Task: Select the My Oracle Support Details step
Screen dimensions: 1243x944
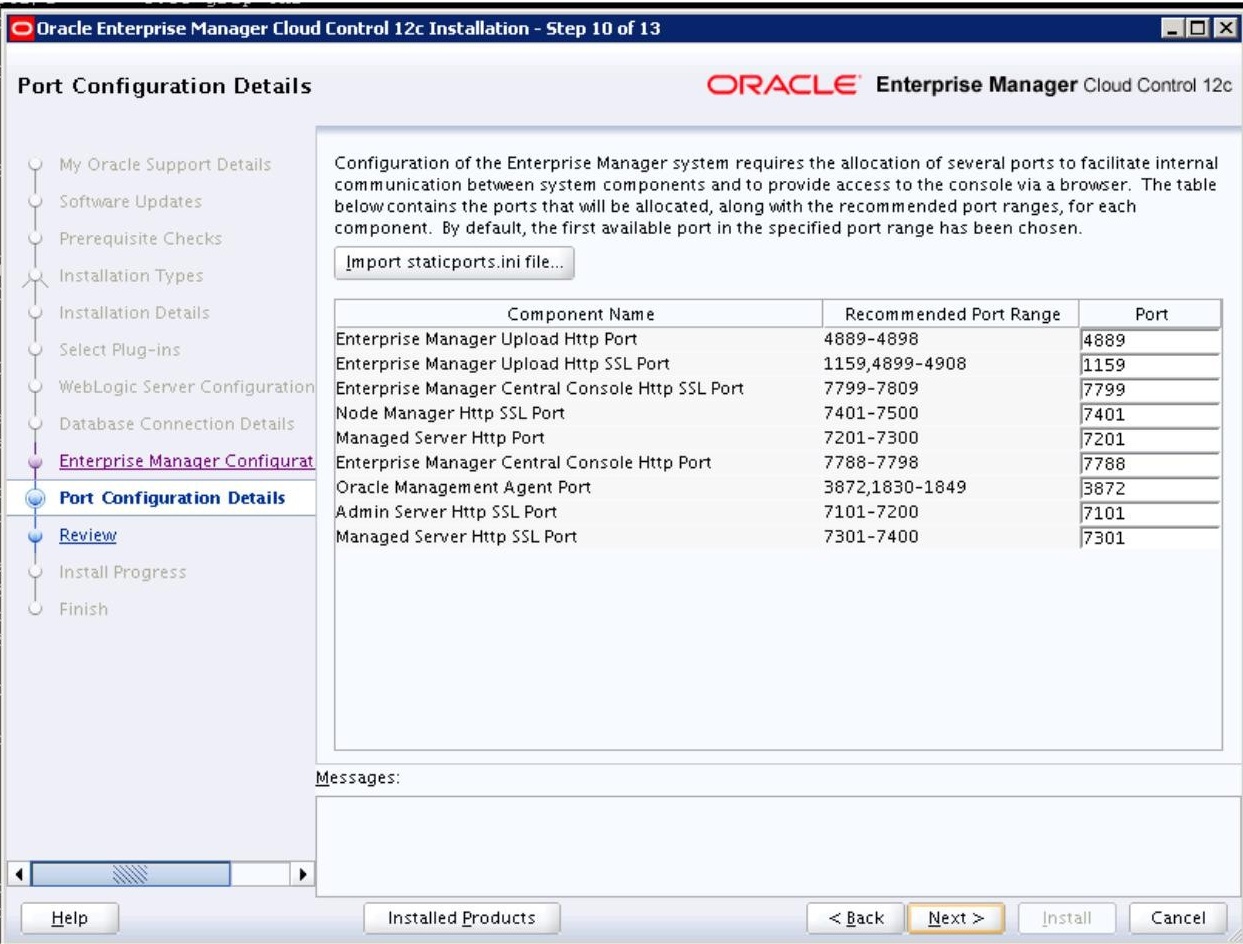Action: coord(165,164)
